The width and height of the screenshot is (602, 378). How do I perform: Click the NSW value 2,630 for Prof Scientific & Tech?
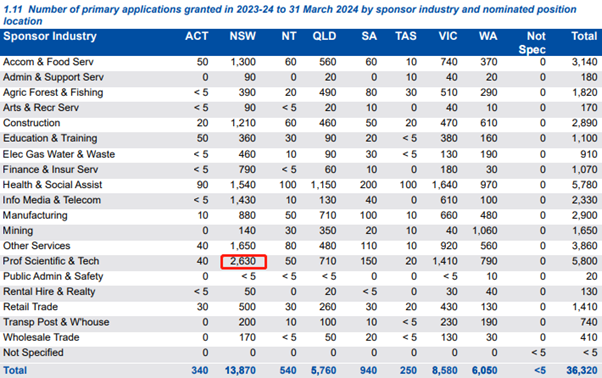click(x=243, y=261)
